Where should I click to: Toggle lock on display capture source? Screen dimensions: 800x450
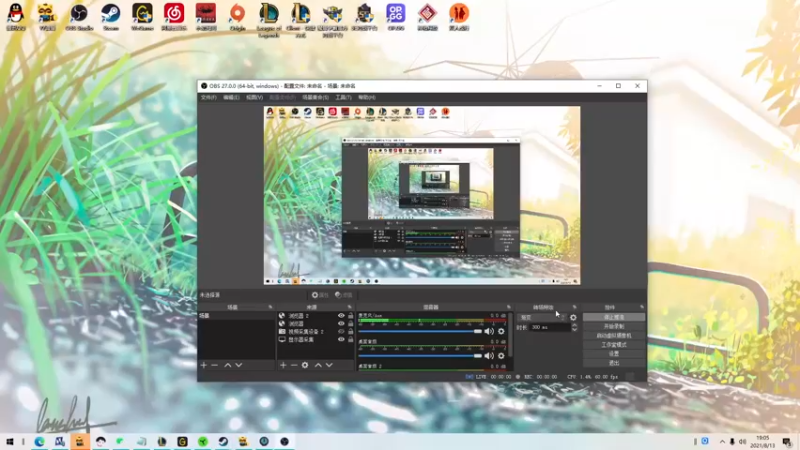351,339
